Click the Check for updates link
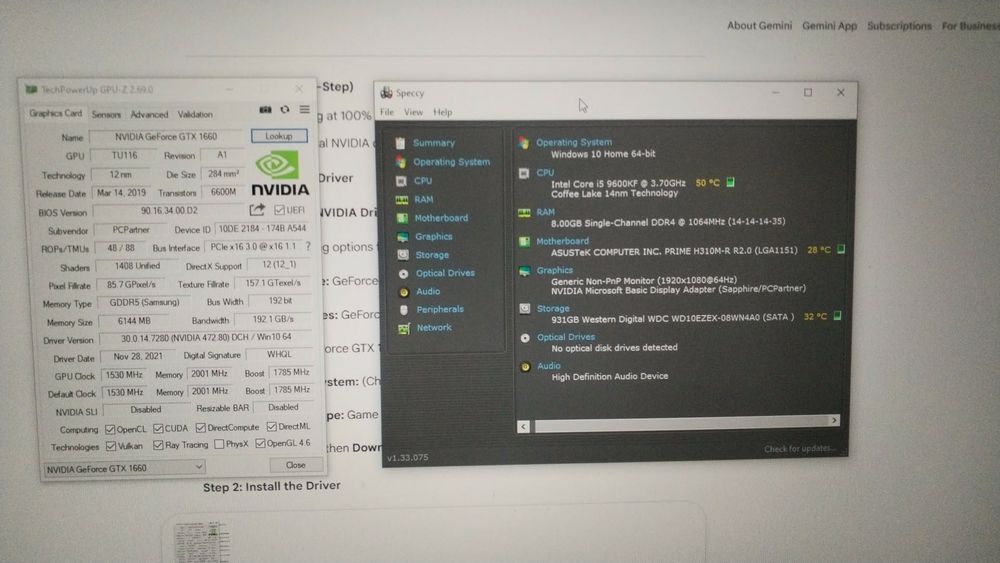 tap(799, 449)
